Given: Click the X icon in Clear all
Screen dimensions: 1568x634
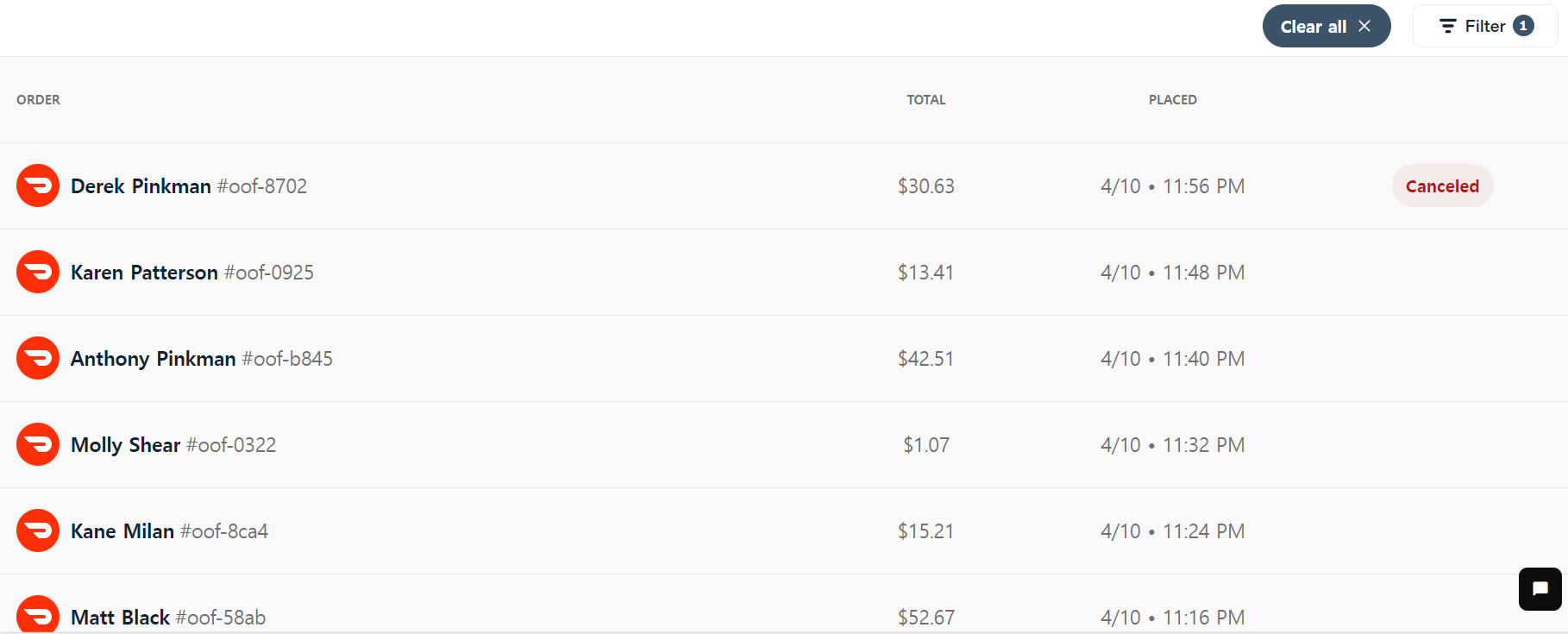Looking at the screenshot, I should [1364, 26].
